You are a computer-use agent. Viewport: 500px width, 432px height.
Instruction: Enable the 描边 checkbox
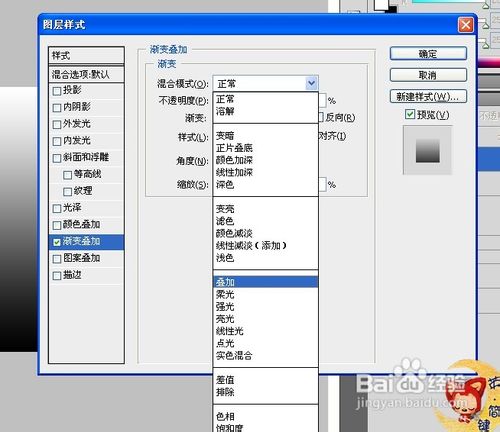click(57, 276)
